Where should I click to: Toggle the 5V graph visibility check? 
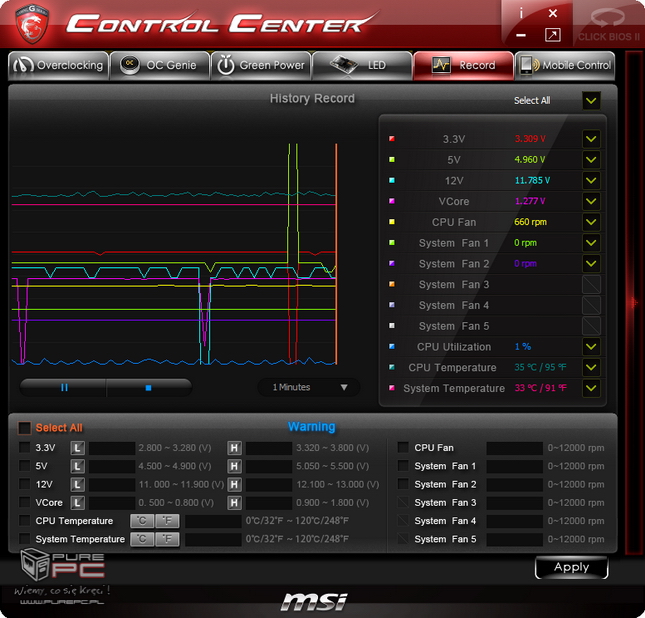[591, 160]
